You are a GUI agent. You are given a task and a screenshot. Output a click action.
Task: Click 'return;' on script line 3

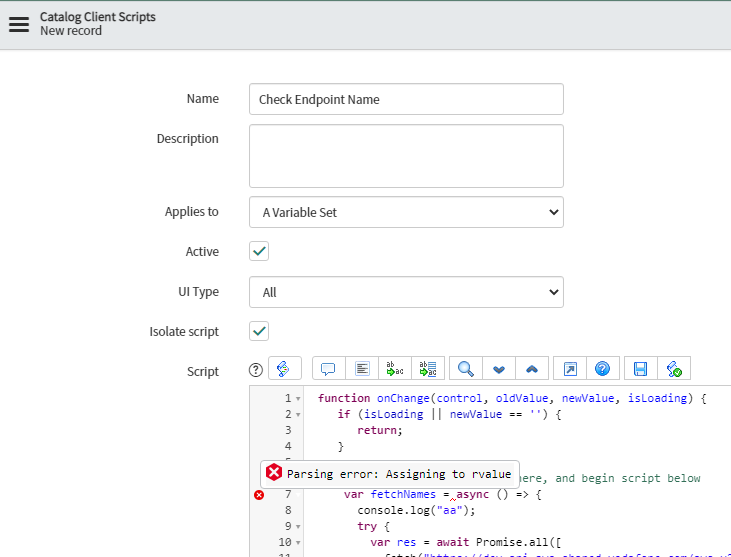379,430
